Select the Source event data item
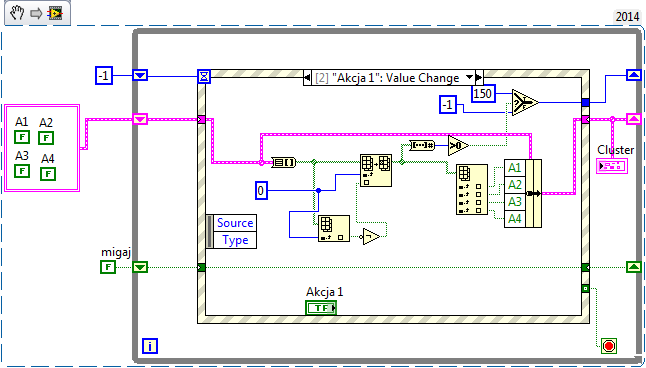646x368 pixels. (x=235, y=223)
